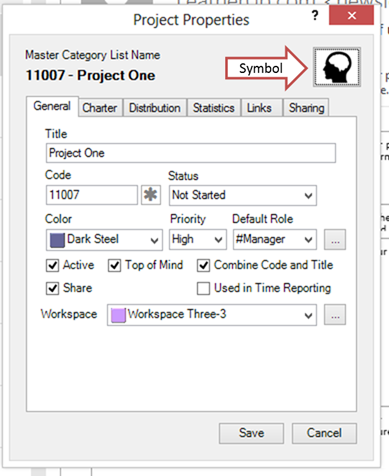Open the Statistics tab

tap(213, 108)
